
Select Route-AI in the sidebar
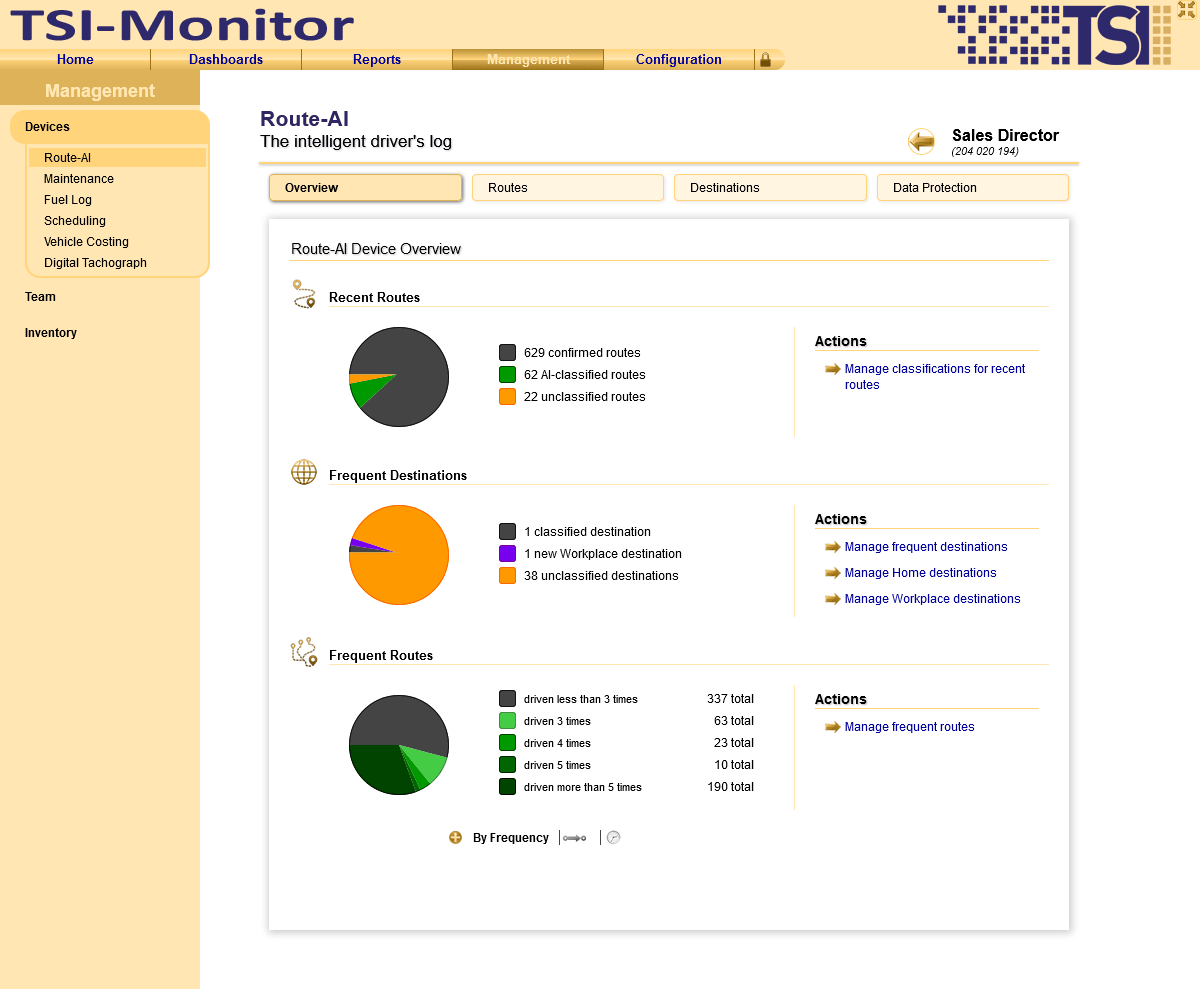[117, 158]
